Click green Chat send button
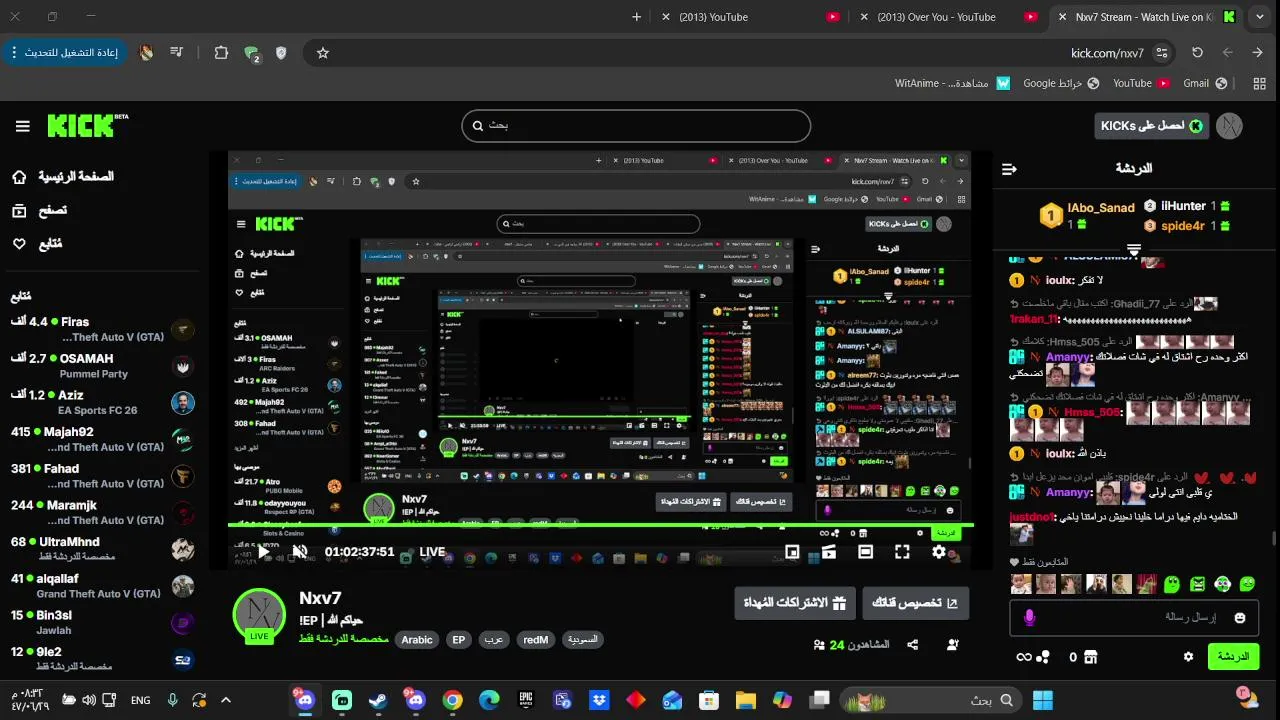This screenshot has height=720, width=1280. pyautogui.click(x=1233, y=657)
